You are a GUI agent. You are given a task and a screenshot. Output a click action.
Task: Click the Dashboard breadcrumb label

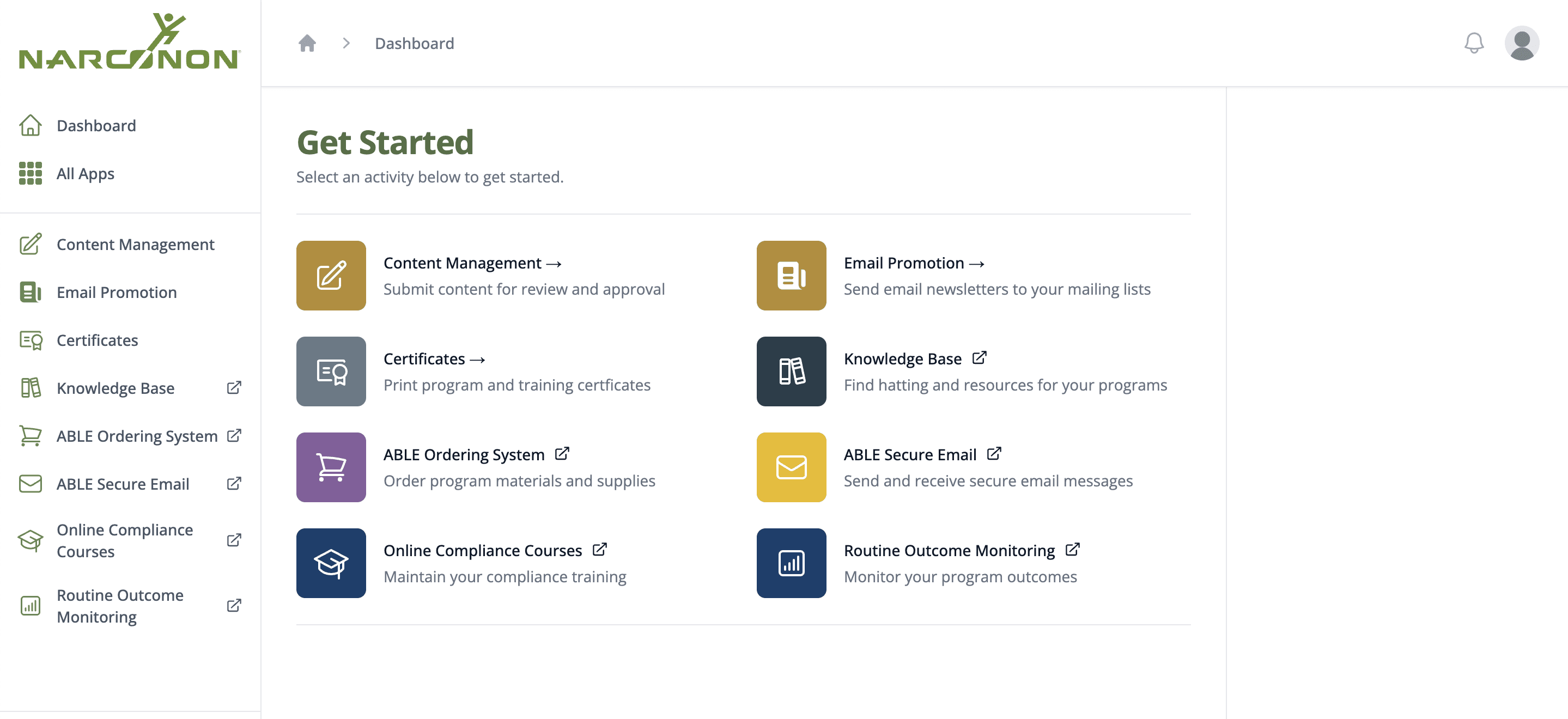(x=415, y=42)
